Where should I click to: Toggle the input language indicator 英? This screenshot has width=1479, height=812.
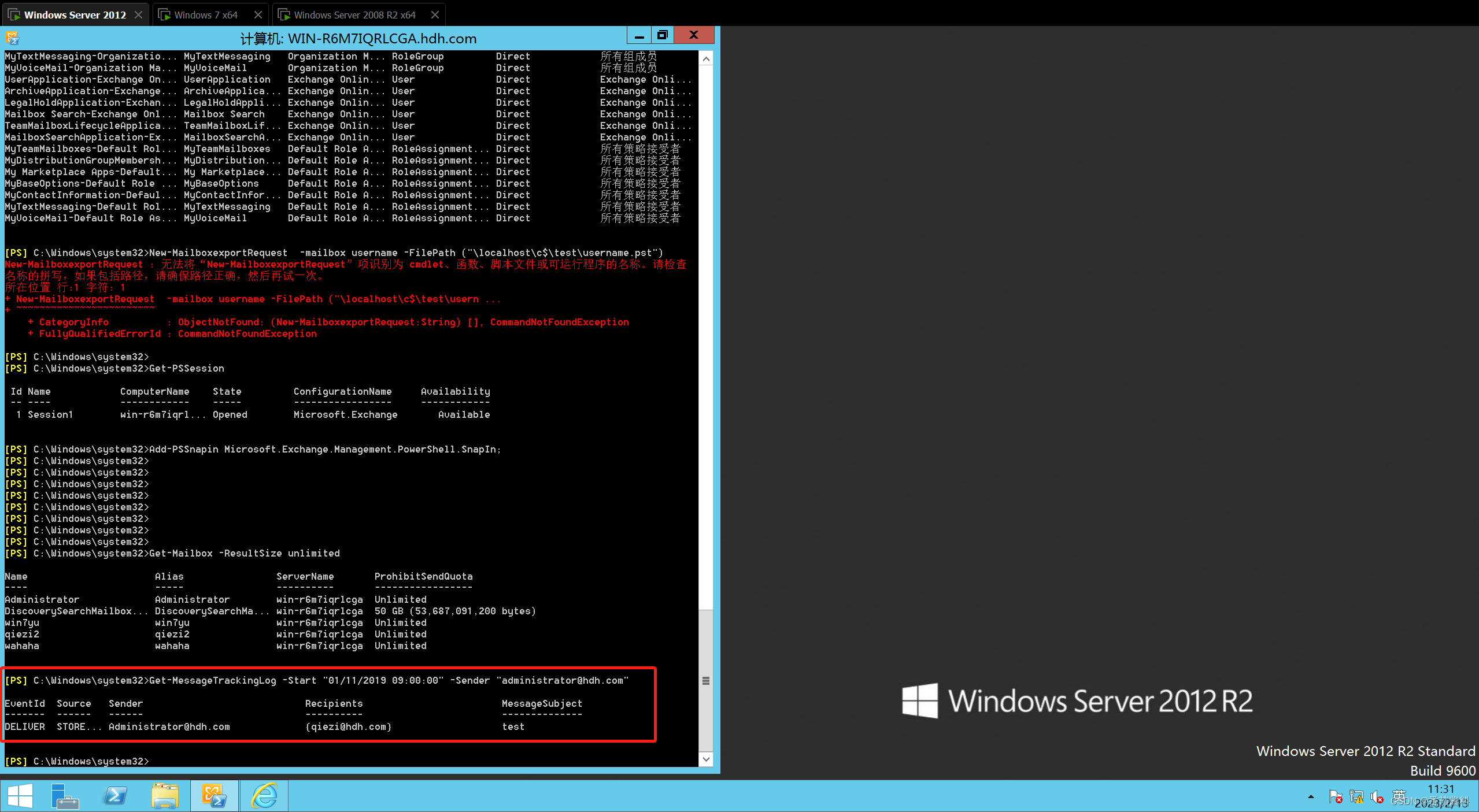(1399, 796)
